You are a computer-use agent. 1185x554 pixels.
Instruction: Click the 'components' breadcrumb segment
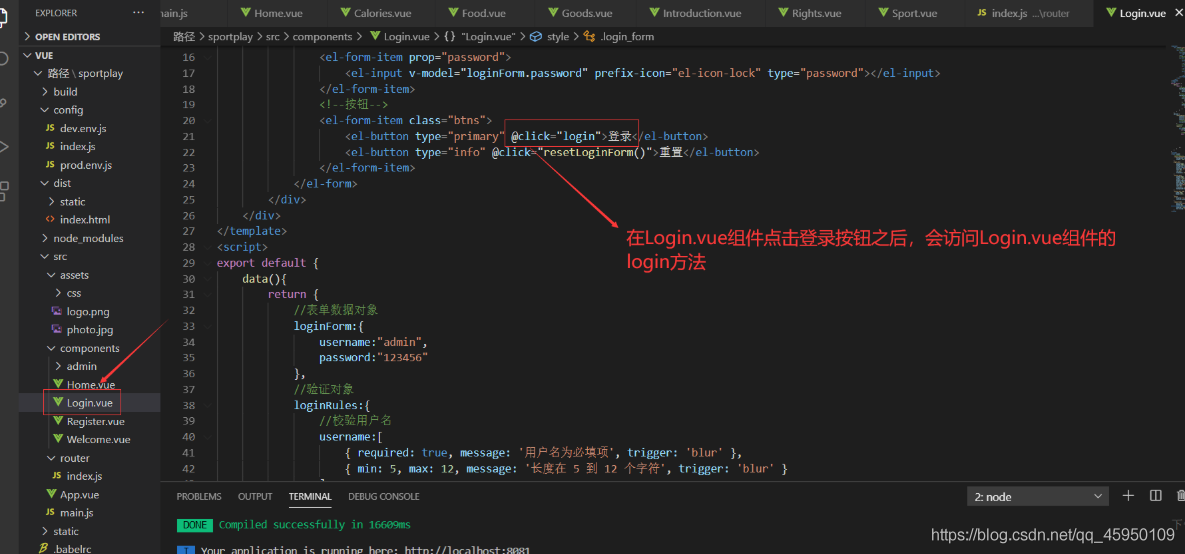(323, 36)
